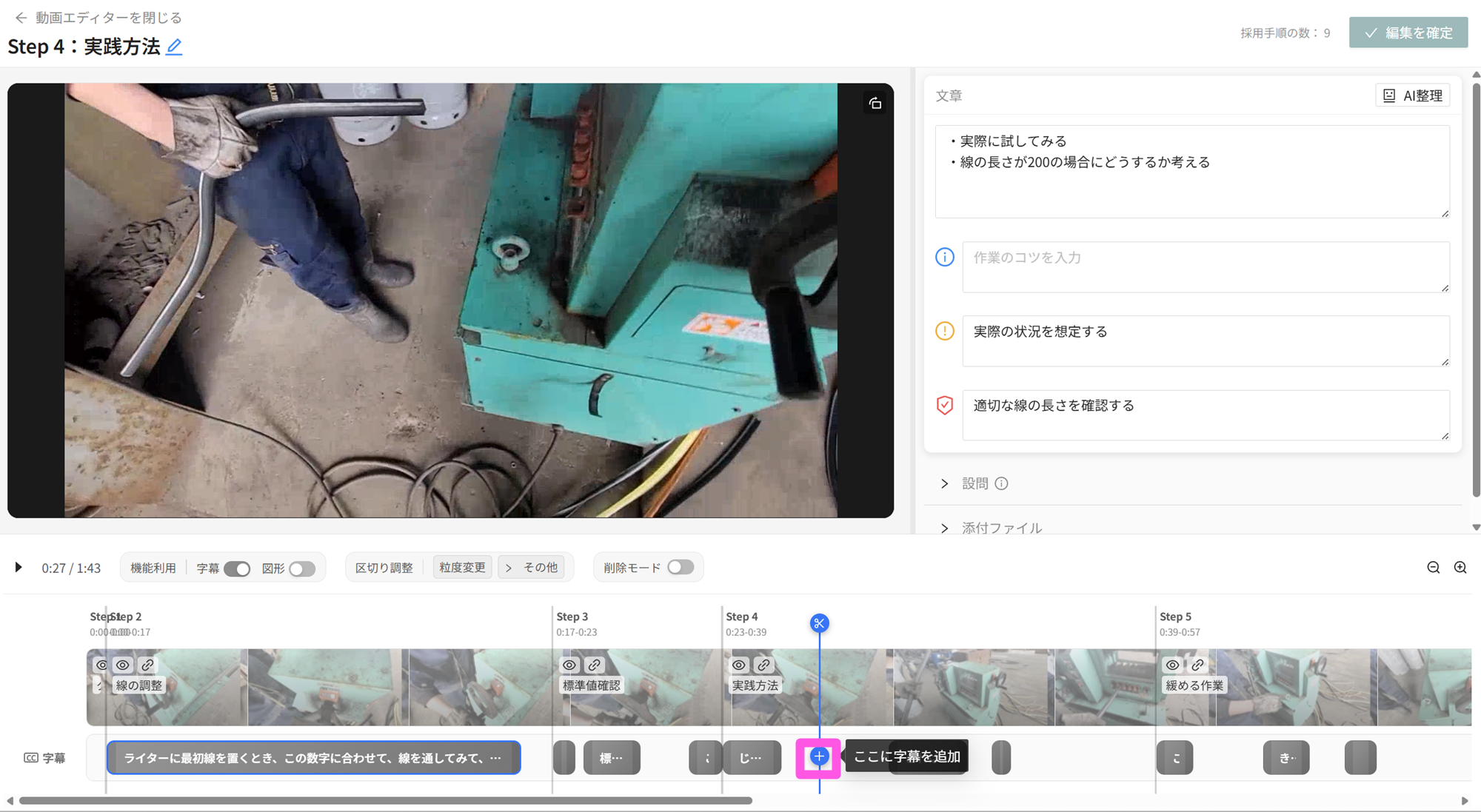The width and height of the screenshot is (1481, 812).
Task: Expand the 添付ファイル section
Action: coord(945,528)
